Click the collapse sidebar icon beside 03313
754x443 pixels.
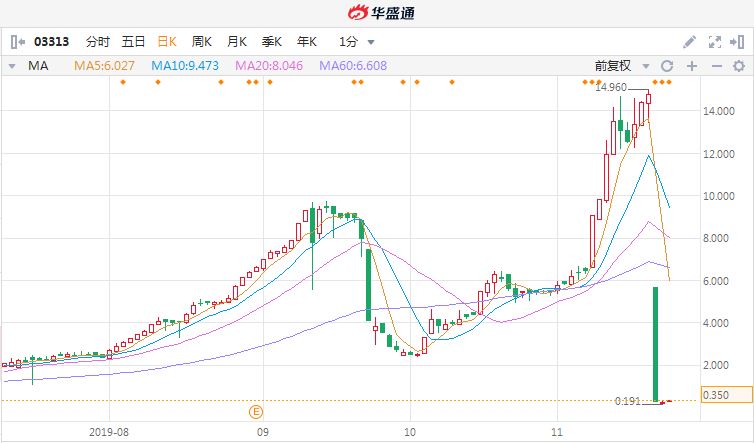pos(17,42)
